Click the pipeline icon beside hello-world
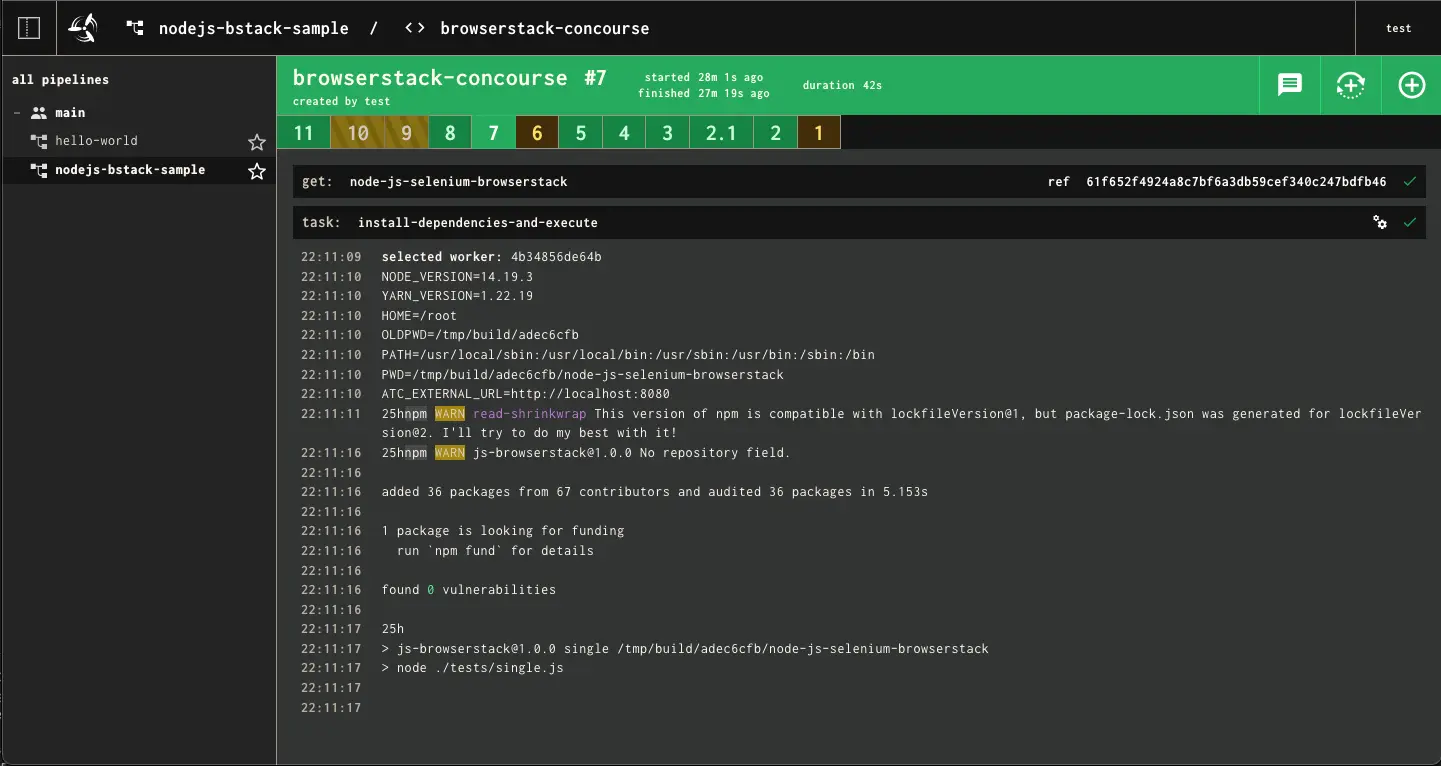The width and height of the screenshot is (1441, 766). (39, 141)
